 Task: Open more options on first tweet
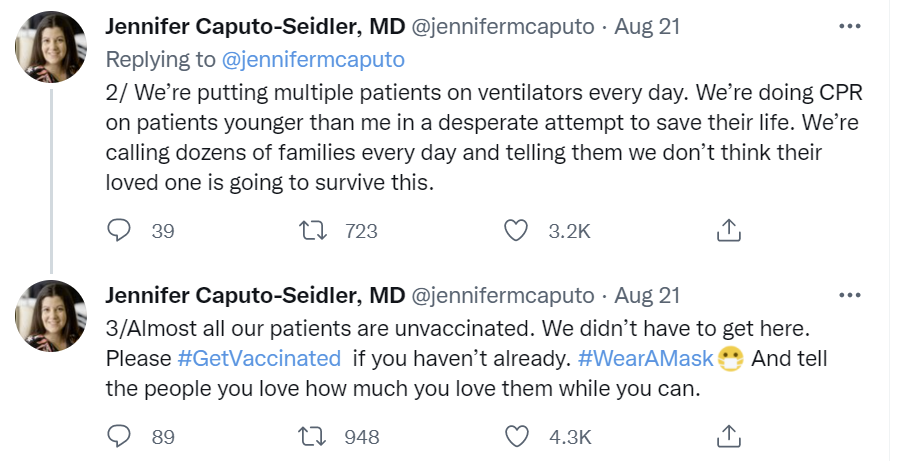(849, 26)
